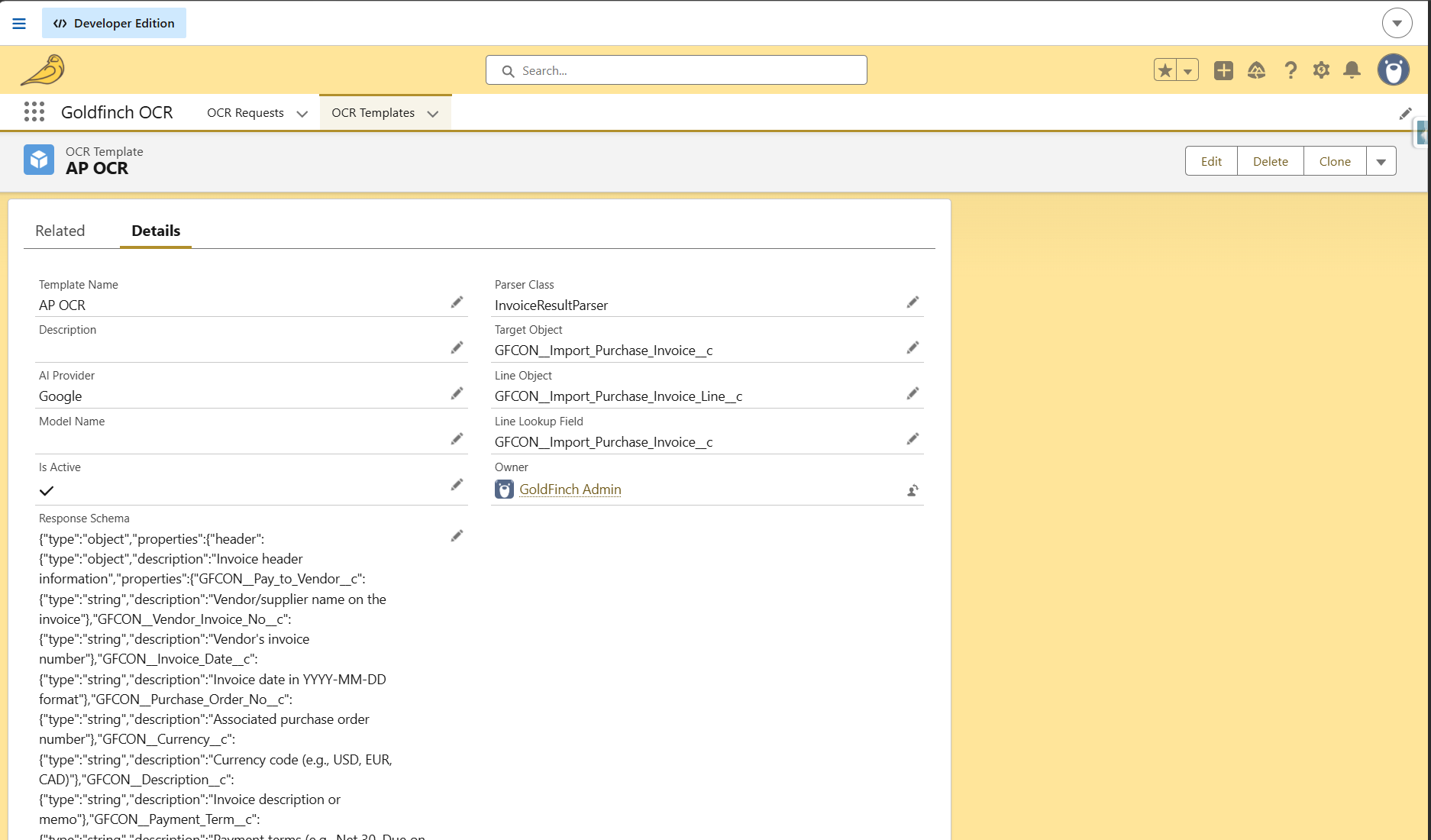1431x840 pixels.
Task: Expand the OCR Requests tab chevron
Action: tap(302, 114)
